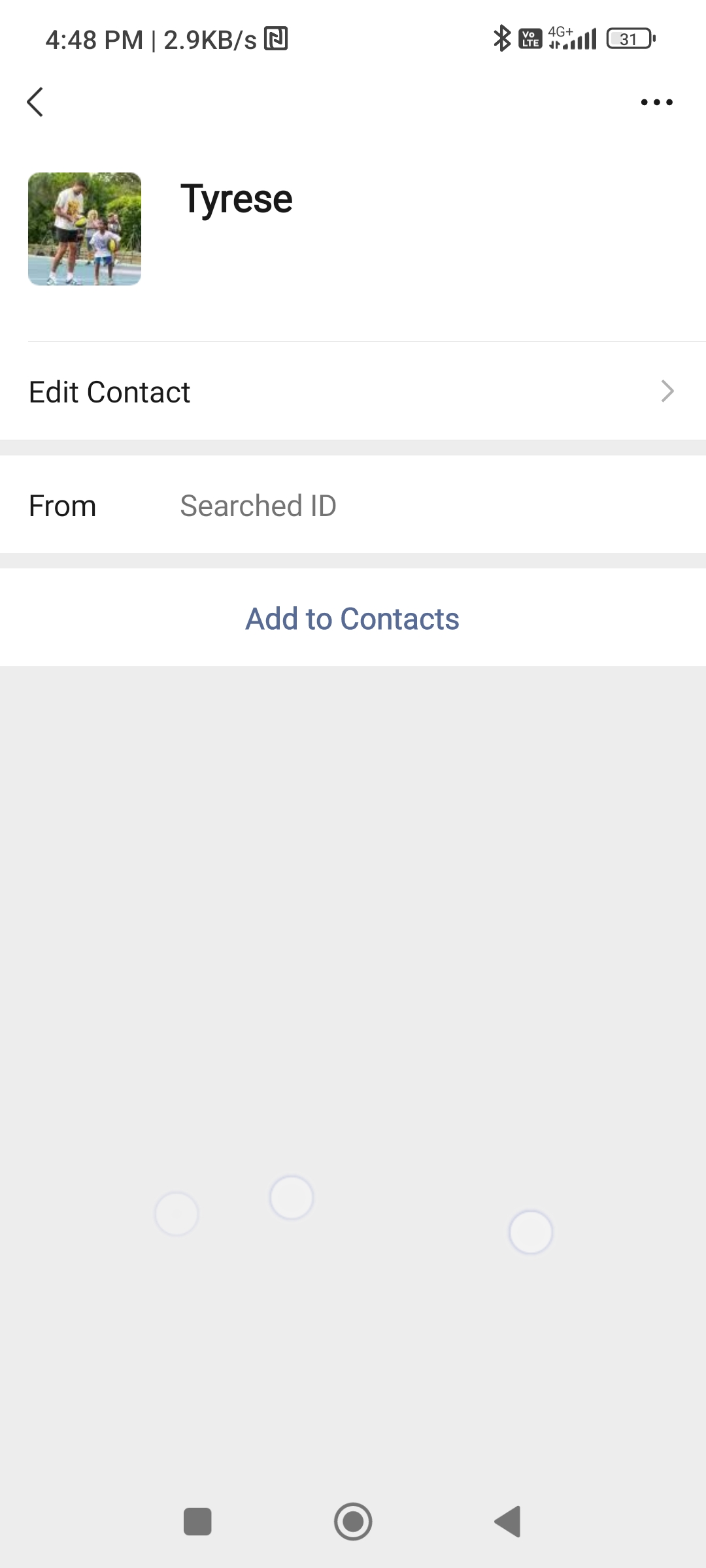706x1568 pixels.
Task: Tap the contact name Tyrese
Action: tap(236, 199)
